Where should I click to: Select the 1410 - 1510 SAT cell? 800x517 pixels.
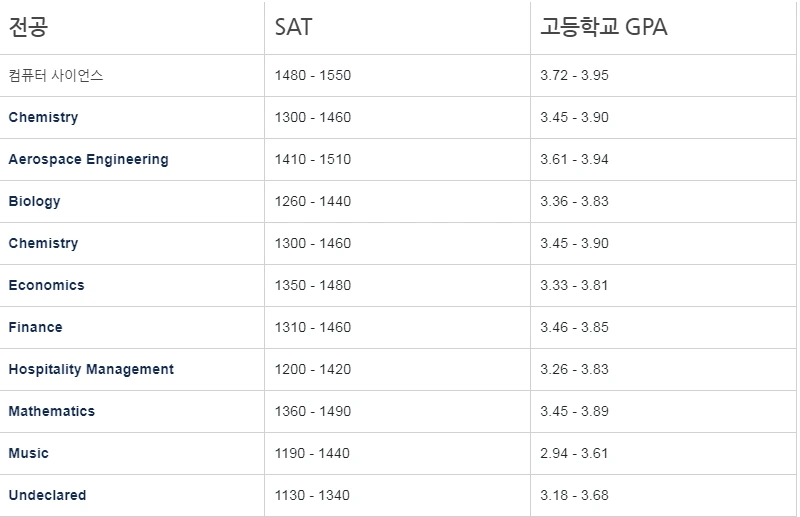[x=312, y=159]
